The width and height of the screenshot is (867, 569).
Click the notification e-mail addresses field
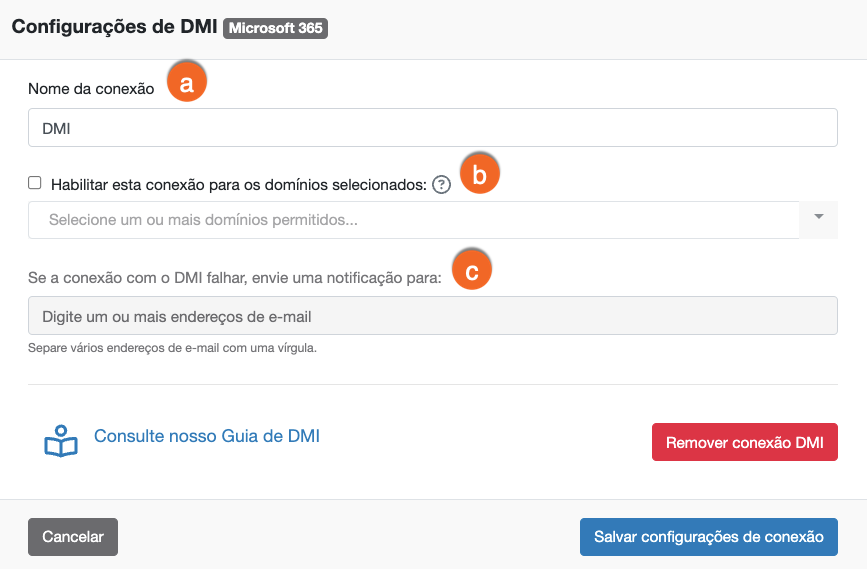point(433,316)
